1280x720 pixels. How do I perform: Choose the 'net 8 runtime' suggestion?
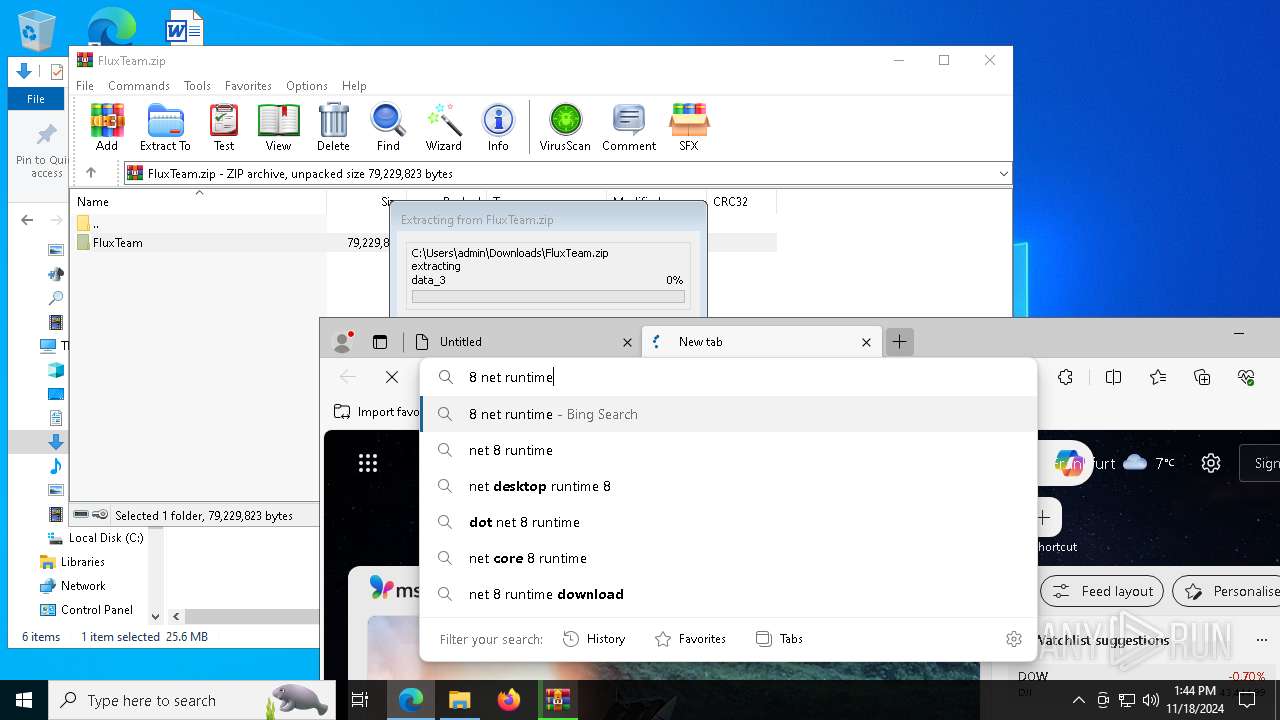pyautogui.click(x=729, y=450)
